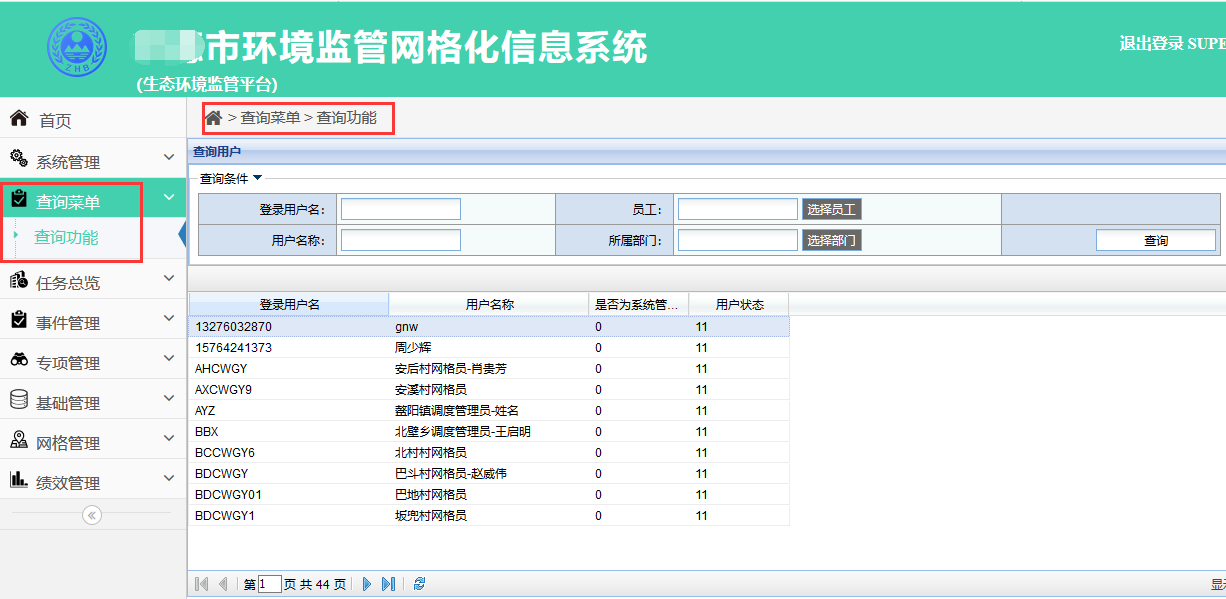Click the 选择员工 button
This screenshot has width=1226, height=599.
click(x=831, y=209)
